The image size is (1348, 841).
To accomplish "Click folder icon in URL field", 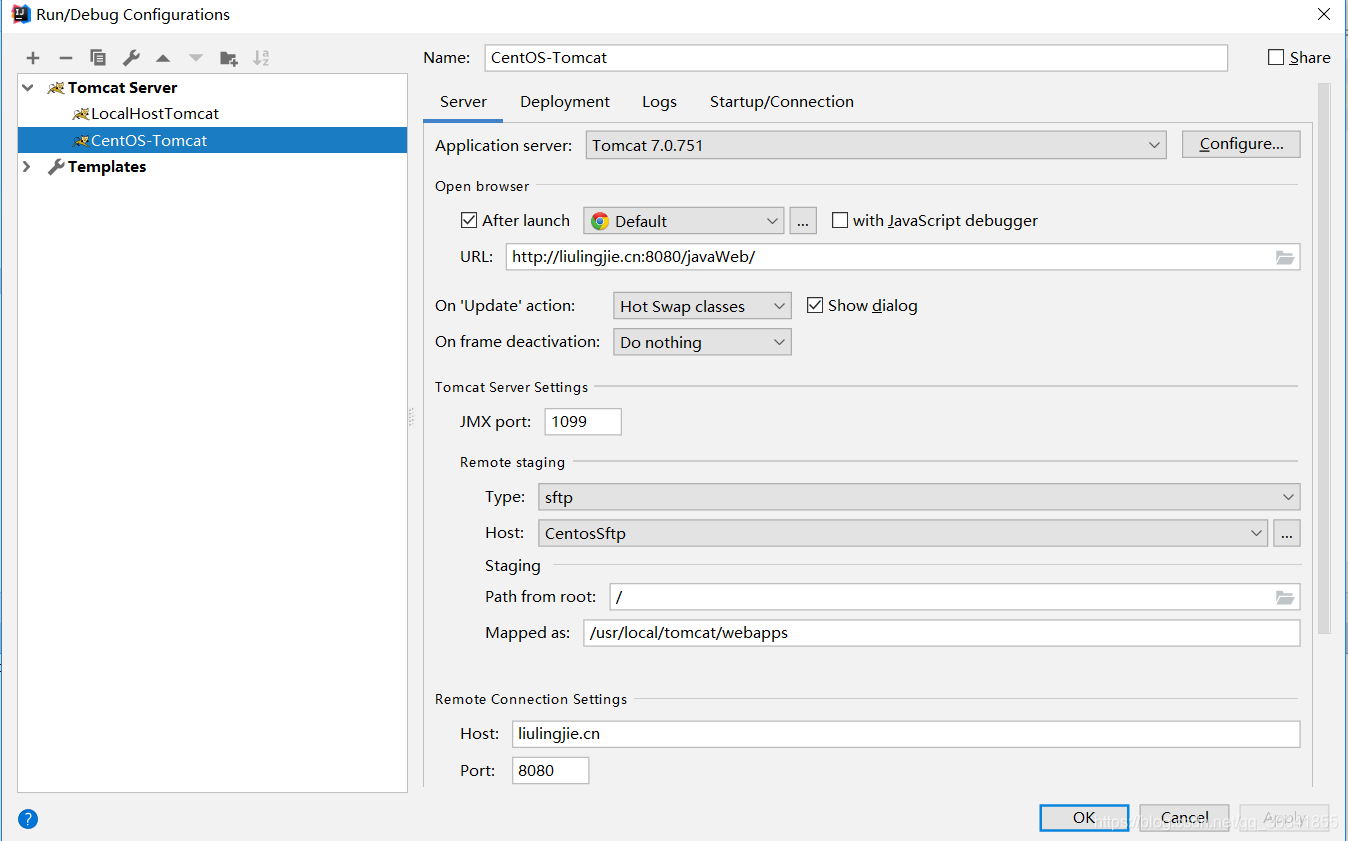I will (1285, 257).
